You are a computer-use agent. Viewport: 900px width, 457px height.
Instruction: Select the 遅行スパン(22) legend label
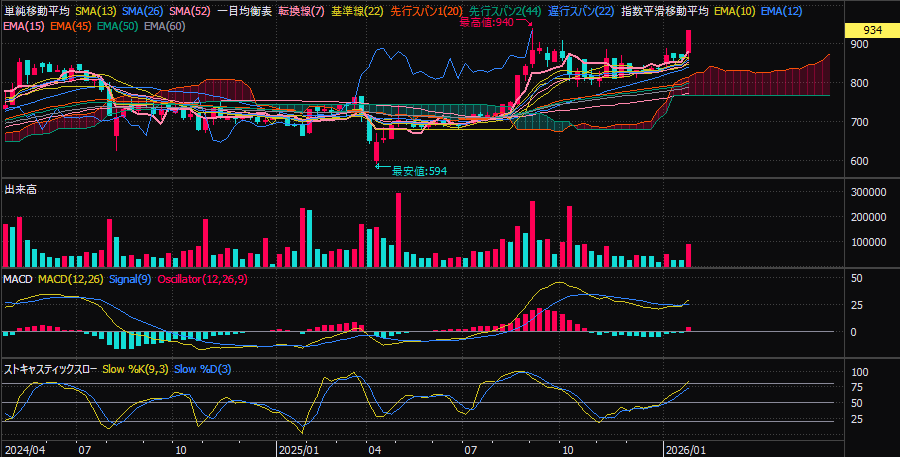(x=581, y=10)
